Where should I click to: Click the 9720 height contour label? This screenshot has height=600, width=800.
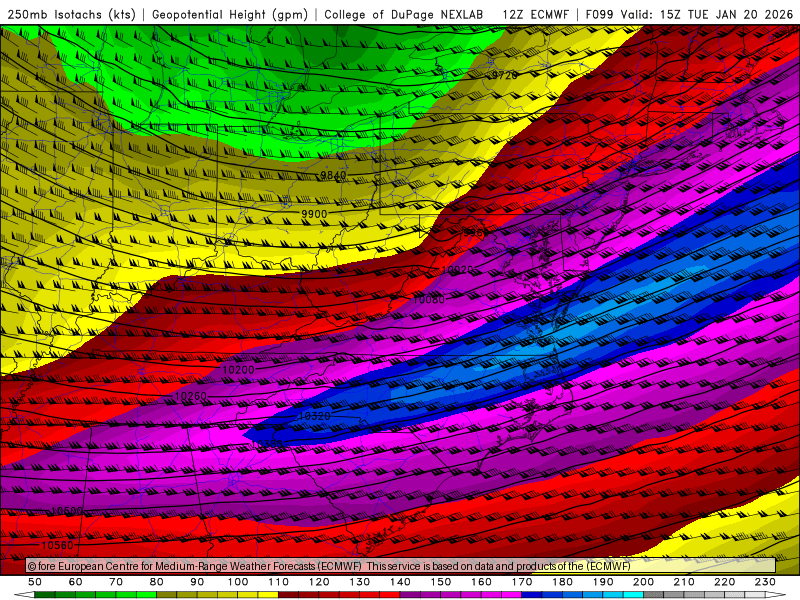[x=504, y=76]
